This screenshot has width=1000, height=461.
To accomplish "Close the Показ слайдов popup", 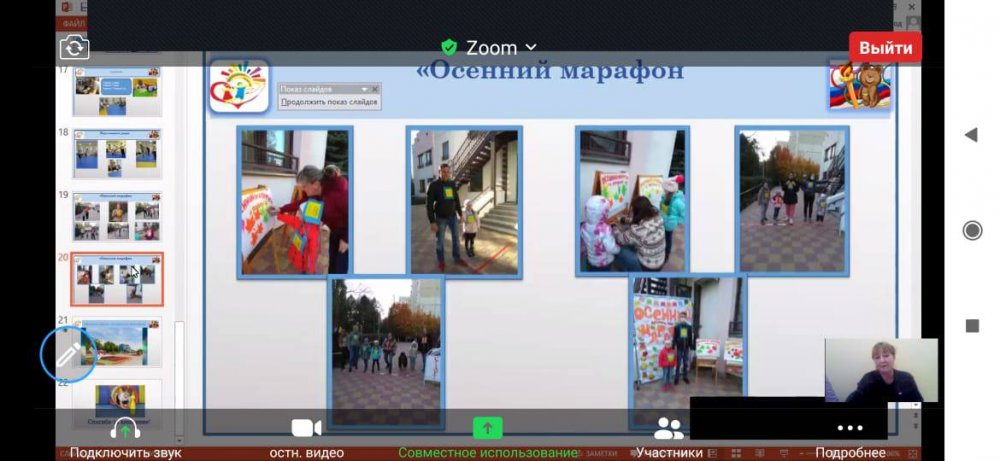I will point(375,89).
